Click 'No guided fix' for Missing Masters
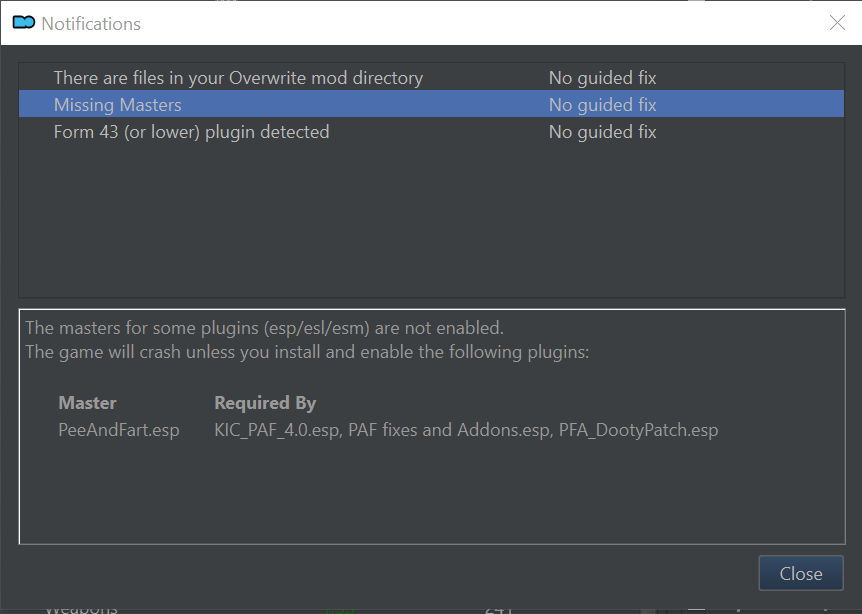Viewport: 862px width, 614px height. (x=603, y=104)
